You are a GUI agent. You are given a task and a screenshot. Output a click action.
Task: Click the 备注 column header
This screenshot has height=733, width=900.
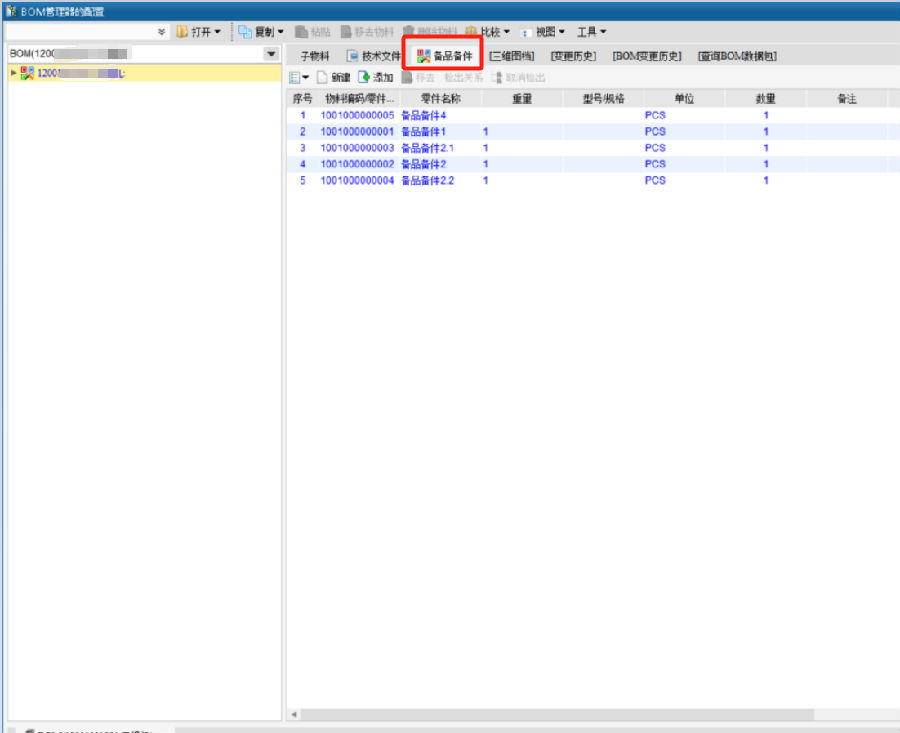[847, 99]
